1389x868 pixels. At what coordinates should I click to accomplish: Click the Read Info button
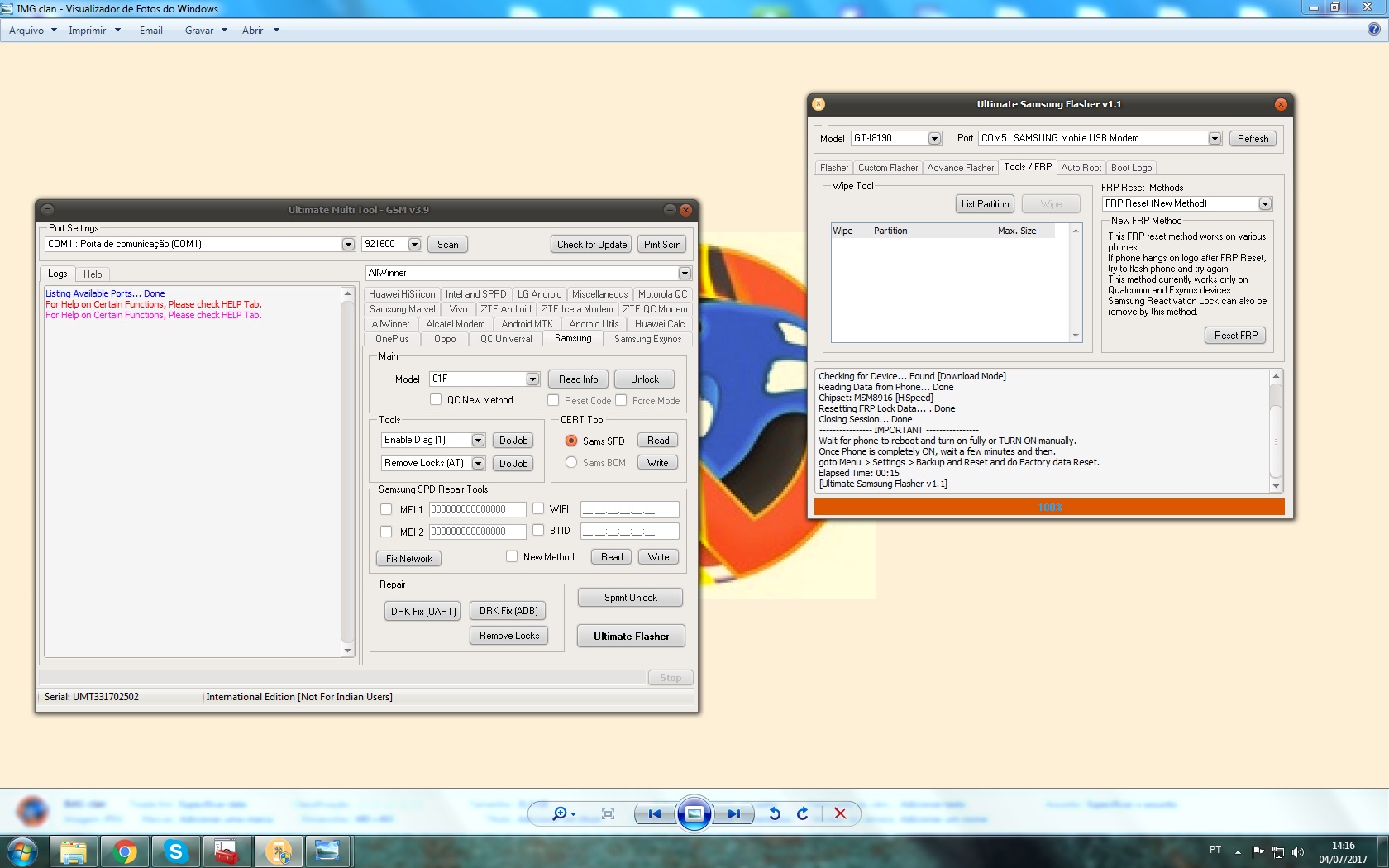tap(578, 379)
